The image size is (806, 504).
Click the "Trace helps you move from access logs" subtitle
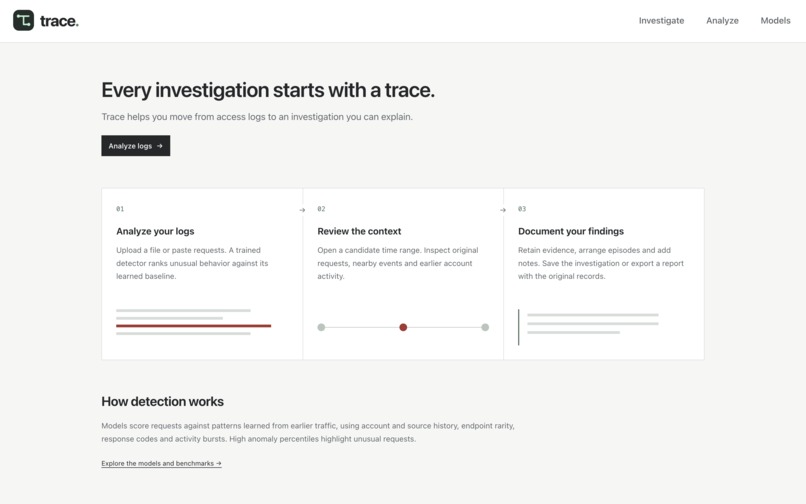[x=257, y=117]
